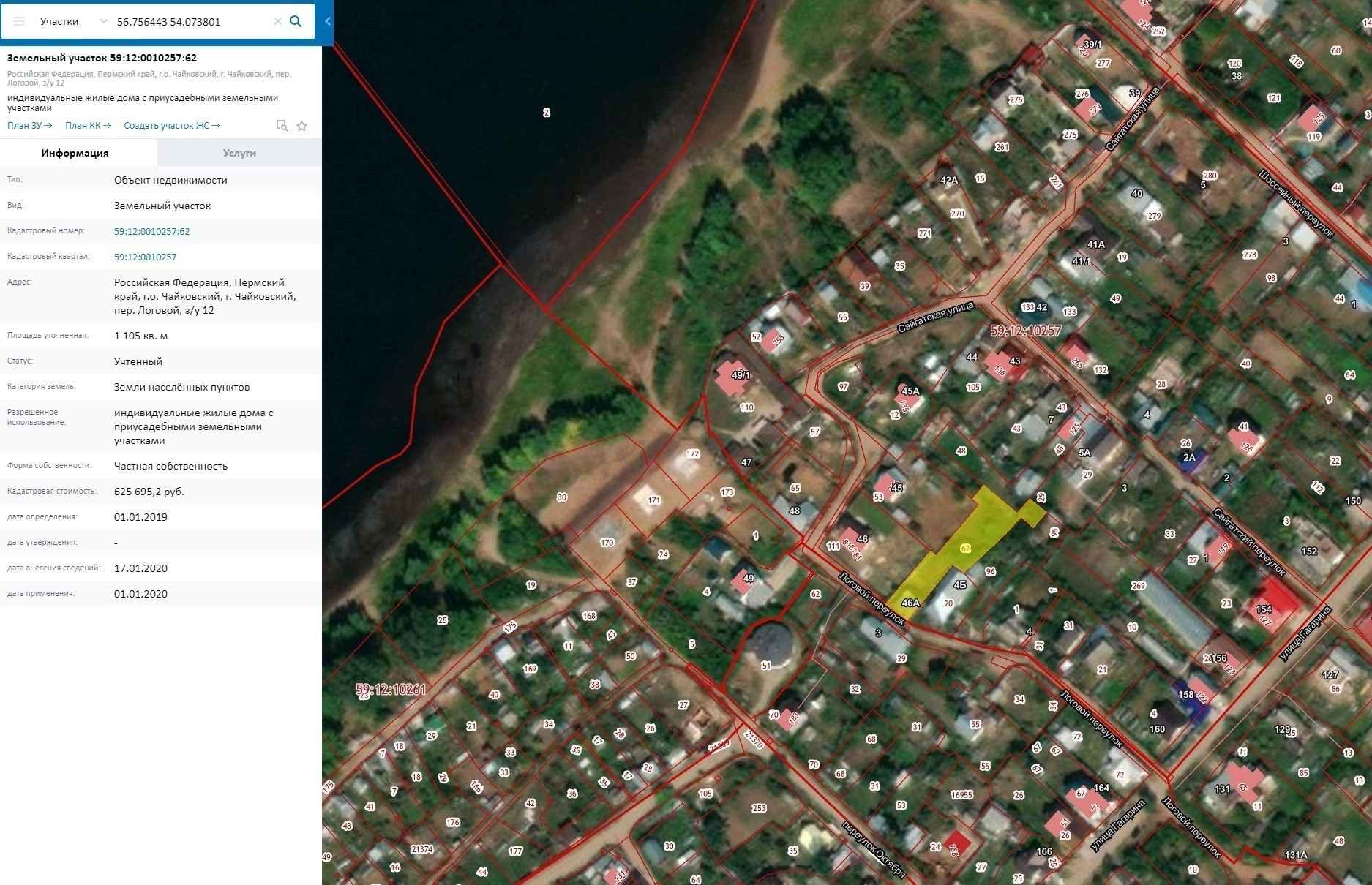
Task: Open cadastral number link 59:12:0010257:62
Action: 151,231
